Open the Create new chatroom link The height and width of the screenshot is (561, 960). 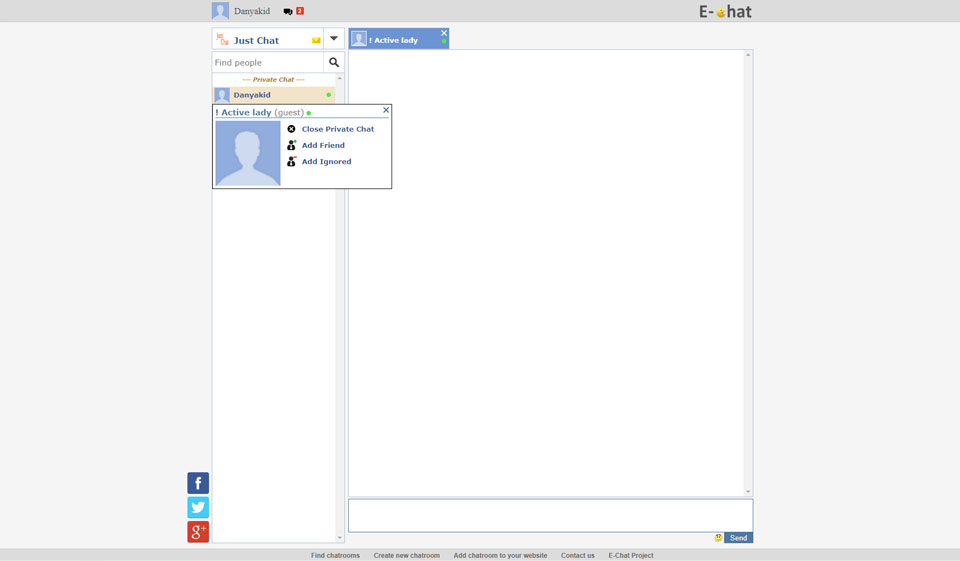point(406,555)
